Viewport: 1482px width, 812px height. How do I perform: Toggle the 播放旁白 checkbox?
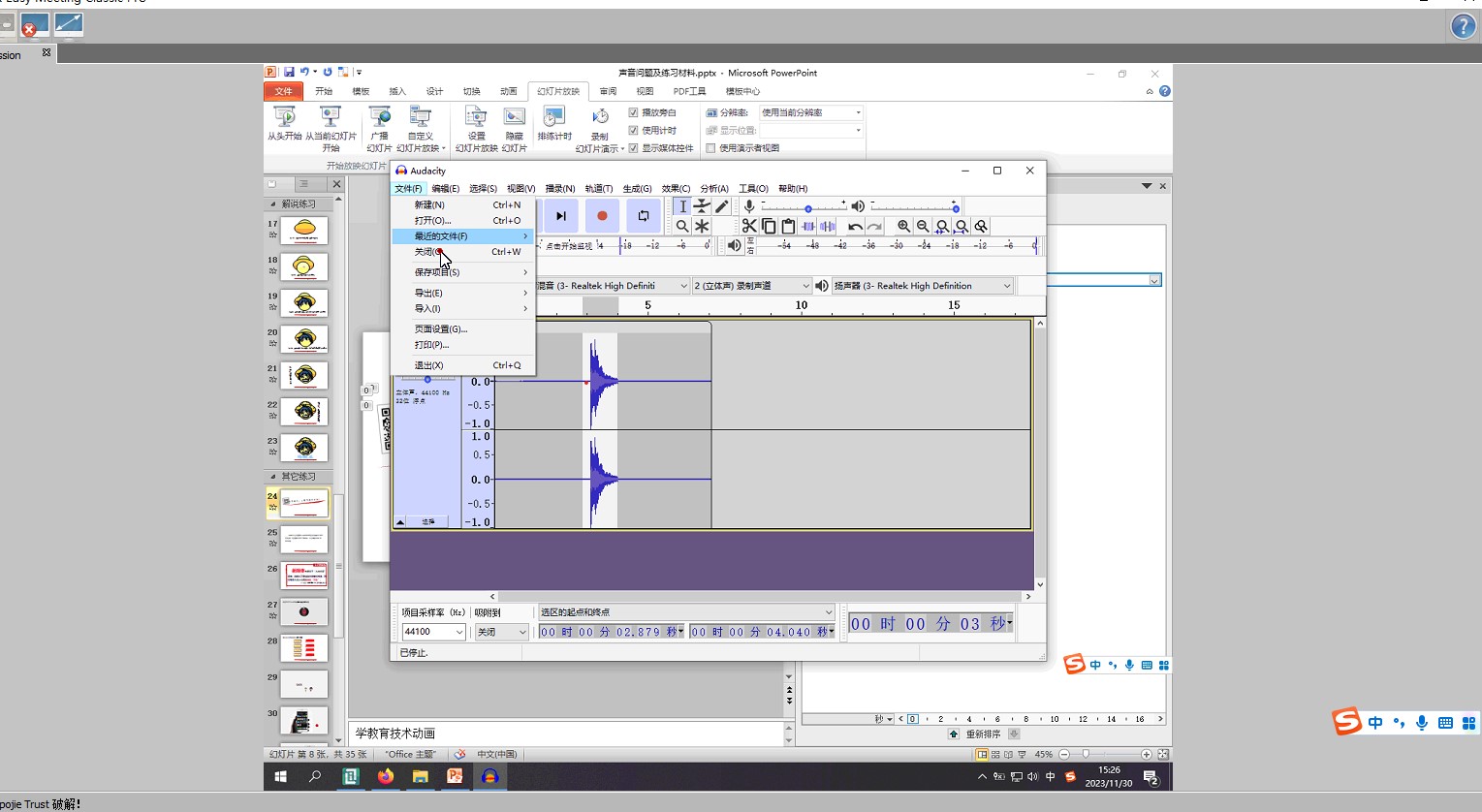(633, 112)
